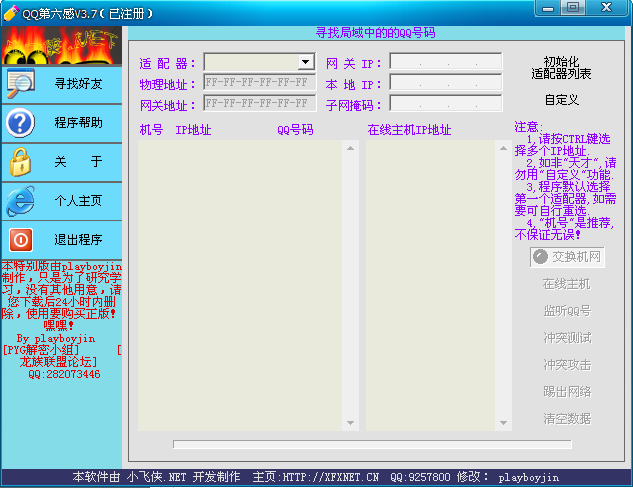The image size is (633, 488).
Task: Click down arrow of QQ号码 list scrollbar
Action: [350, 423]
